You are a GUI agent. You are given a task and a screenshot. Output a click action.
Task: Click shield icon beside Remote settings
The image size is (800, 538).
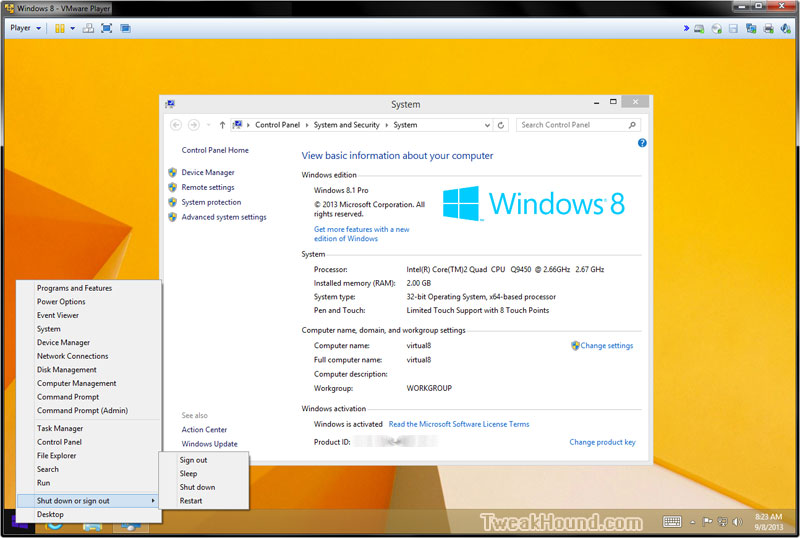172,187
